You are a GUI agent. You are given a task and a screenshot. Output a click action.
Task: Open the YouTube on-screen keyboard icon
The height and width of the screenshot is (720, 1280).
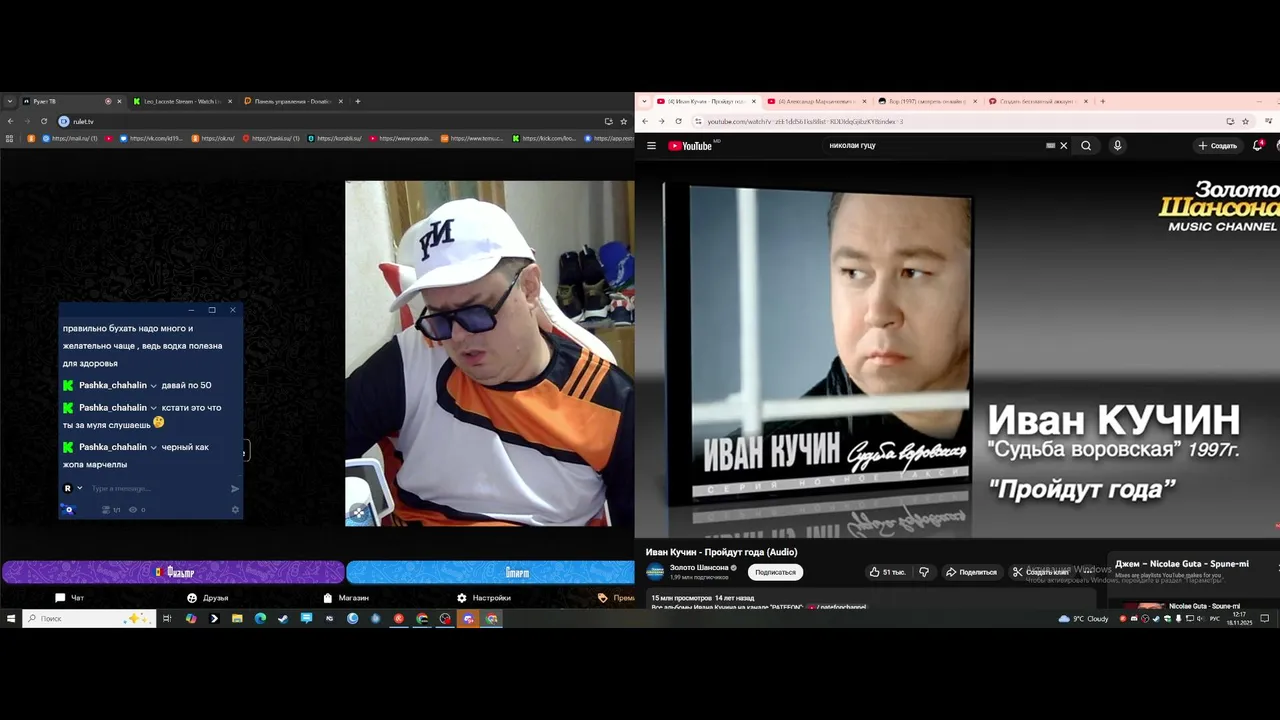coord(1050,146)
